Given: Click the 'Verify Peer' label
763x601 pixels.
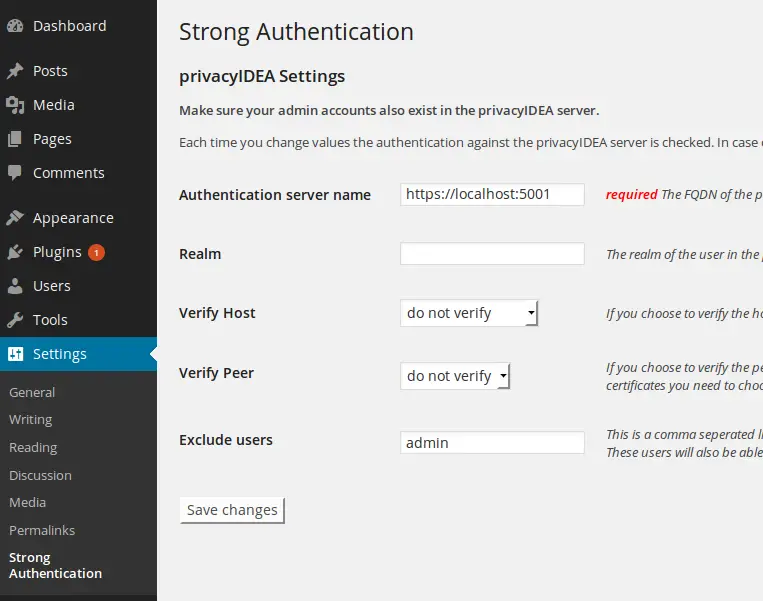Looking at the screenshot, I should point(217,373).
